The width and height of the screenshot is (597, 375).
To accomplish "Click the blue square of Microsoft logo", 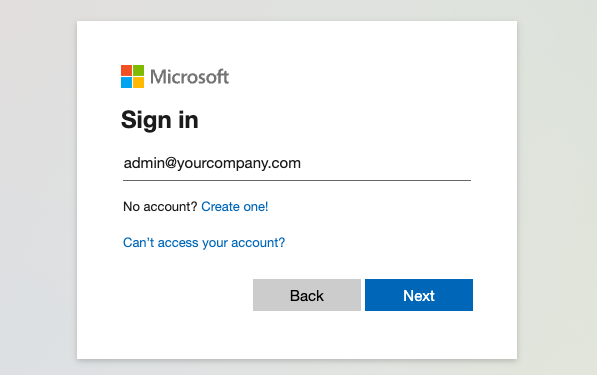I will pyautogui.click(x=126, y=83).
